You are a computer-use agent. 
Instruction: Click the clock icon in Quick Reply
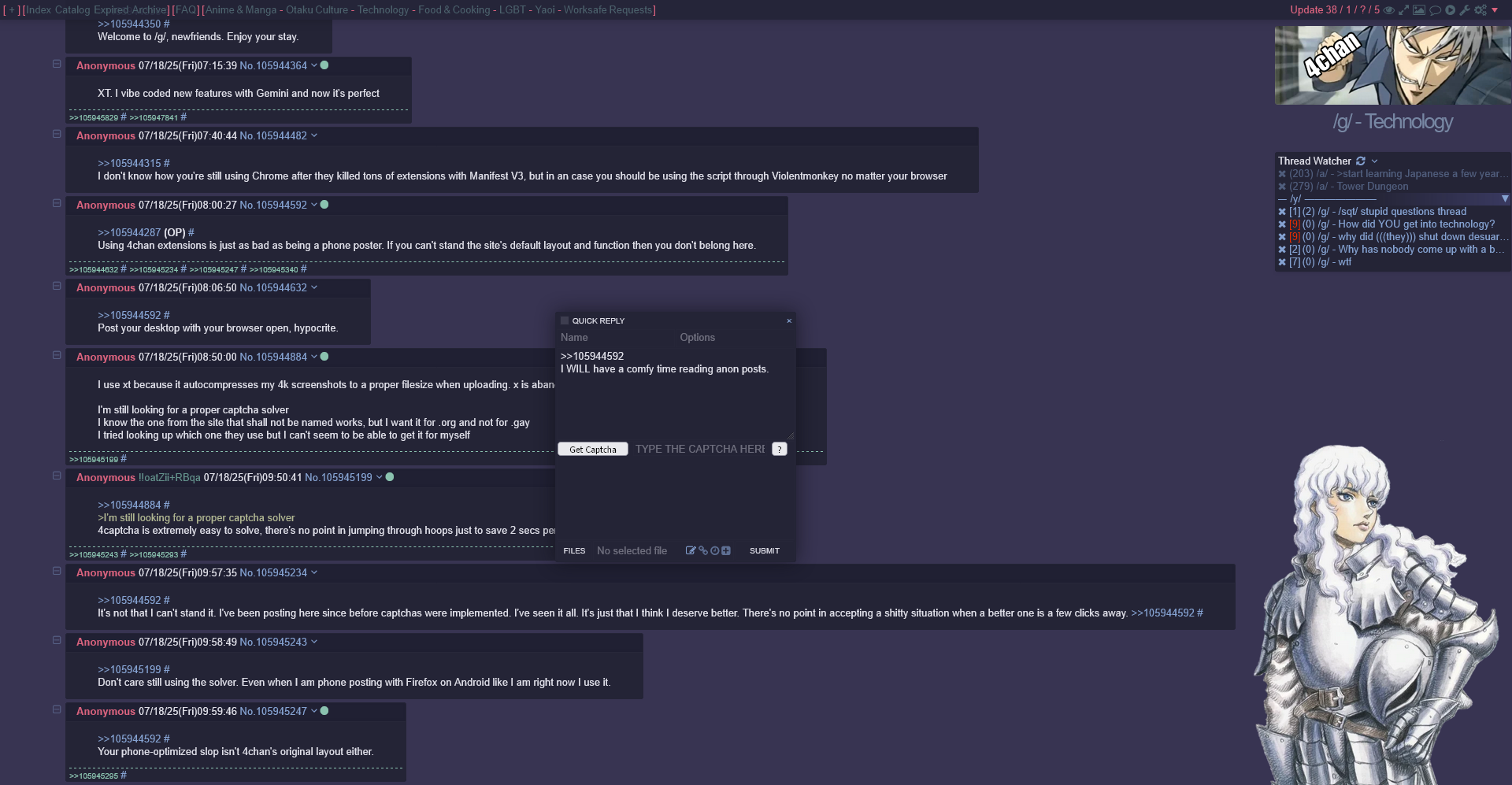pyautogui.click(x=714, y=551)
